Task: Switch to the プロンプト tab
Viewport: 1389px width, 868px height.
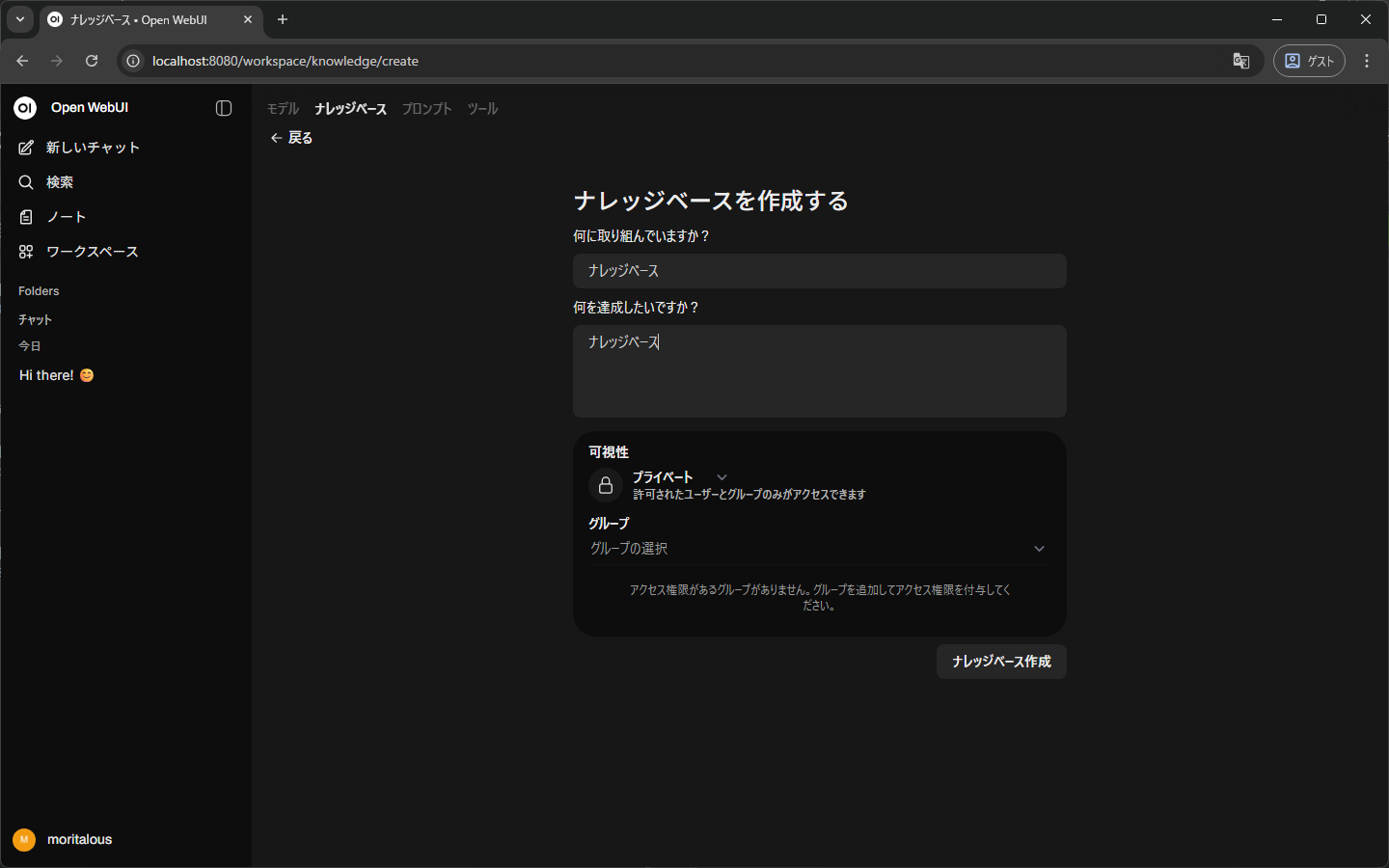Action: (426, 109)
